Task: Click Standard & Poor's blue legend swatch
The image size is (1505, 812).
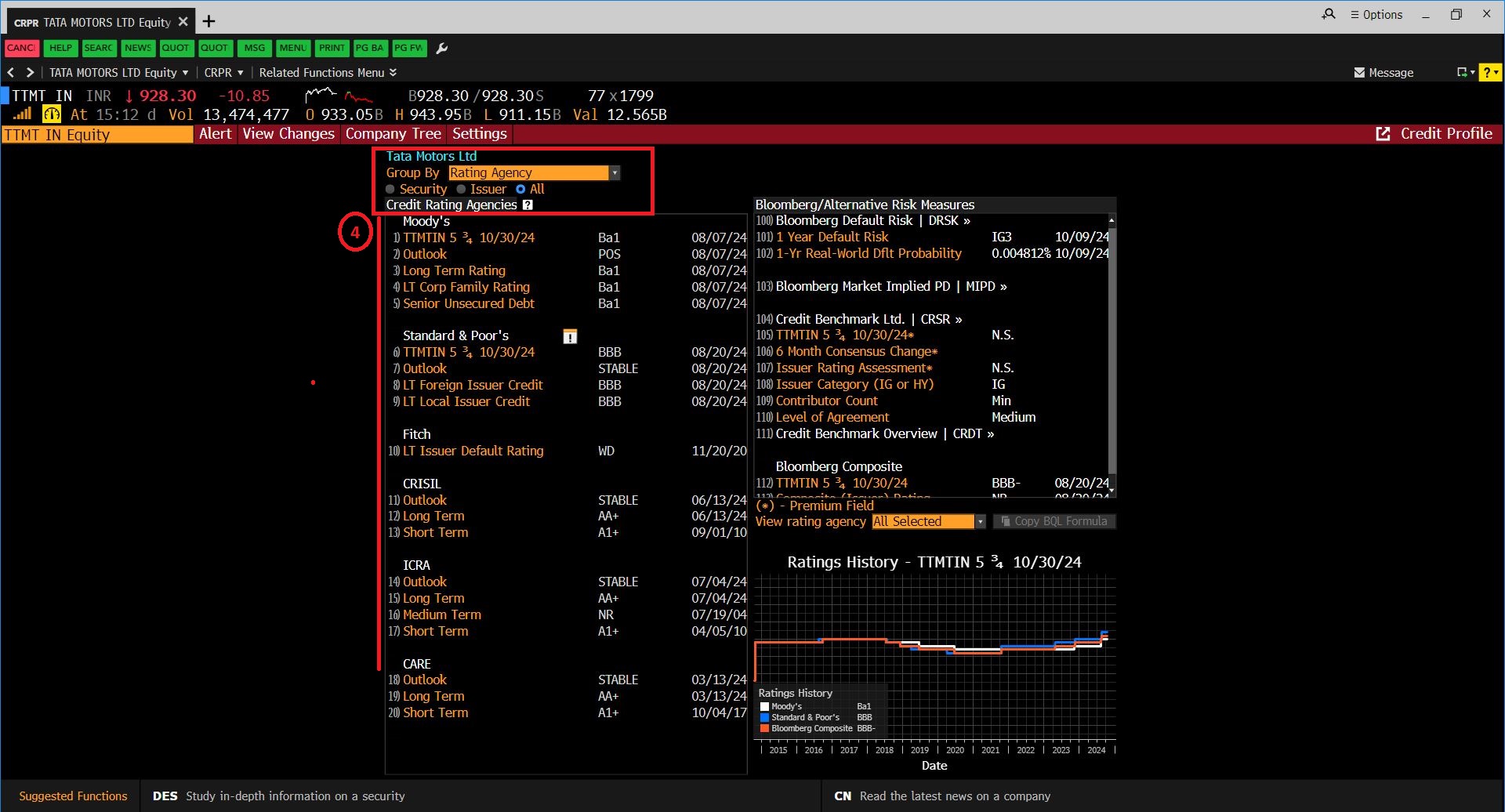Action: (x=764, y=717)
